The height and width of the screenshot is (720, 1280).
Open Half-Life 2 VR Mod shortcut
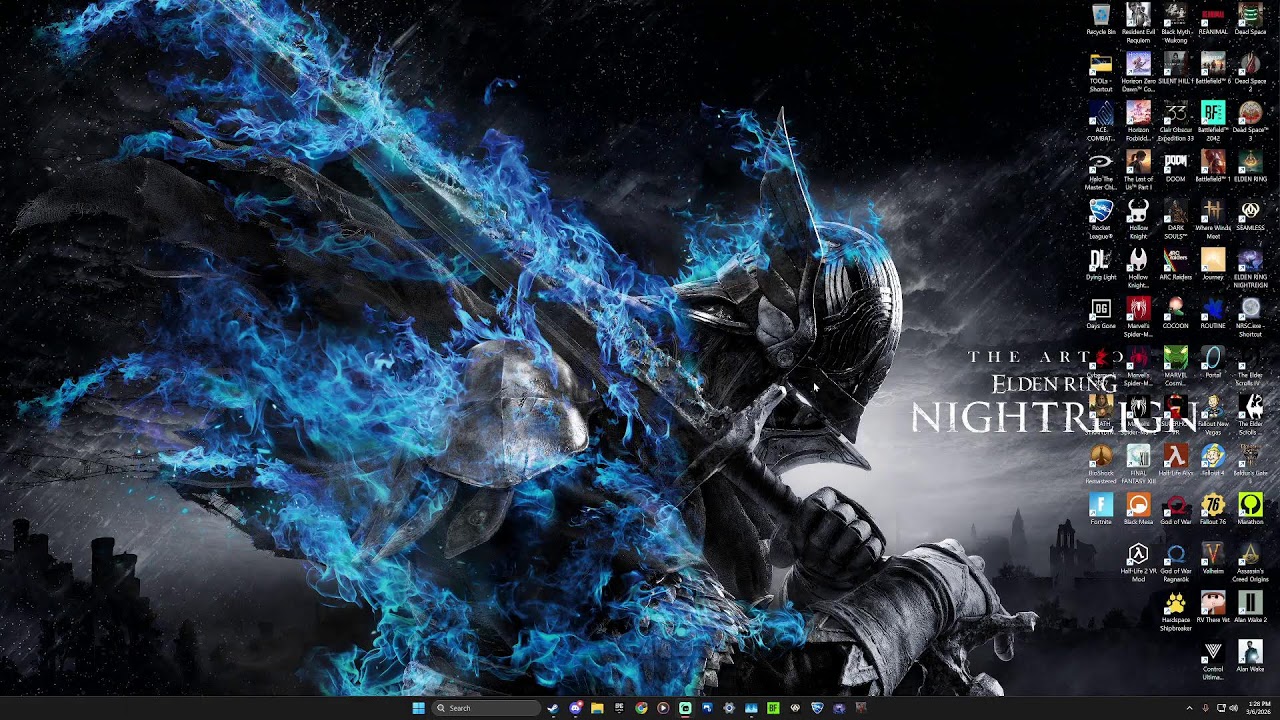(1138, 562)
